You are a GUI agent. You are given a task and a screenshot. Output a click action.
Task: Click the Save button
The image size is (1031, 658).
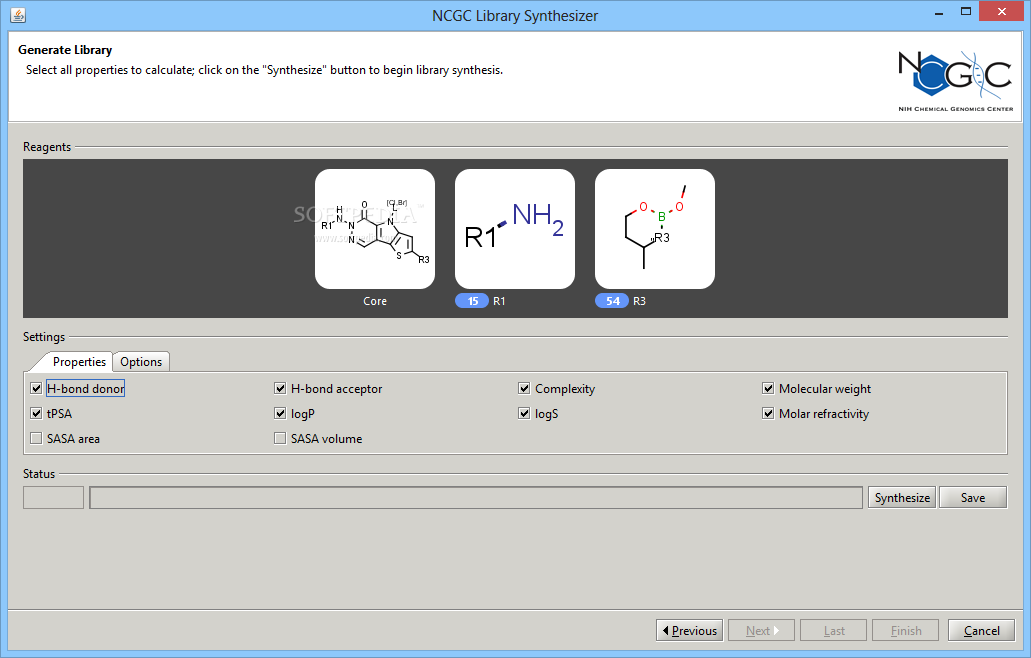tap(972, 498)
